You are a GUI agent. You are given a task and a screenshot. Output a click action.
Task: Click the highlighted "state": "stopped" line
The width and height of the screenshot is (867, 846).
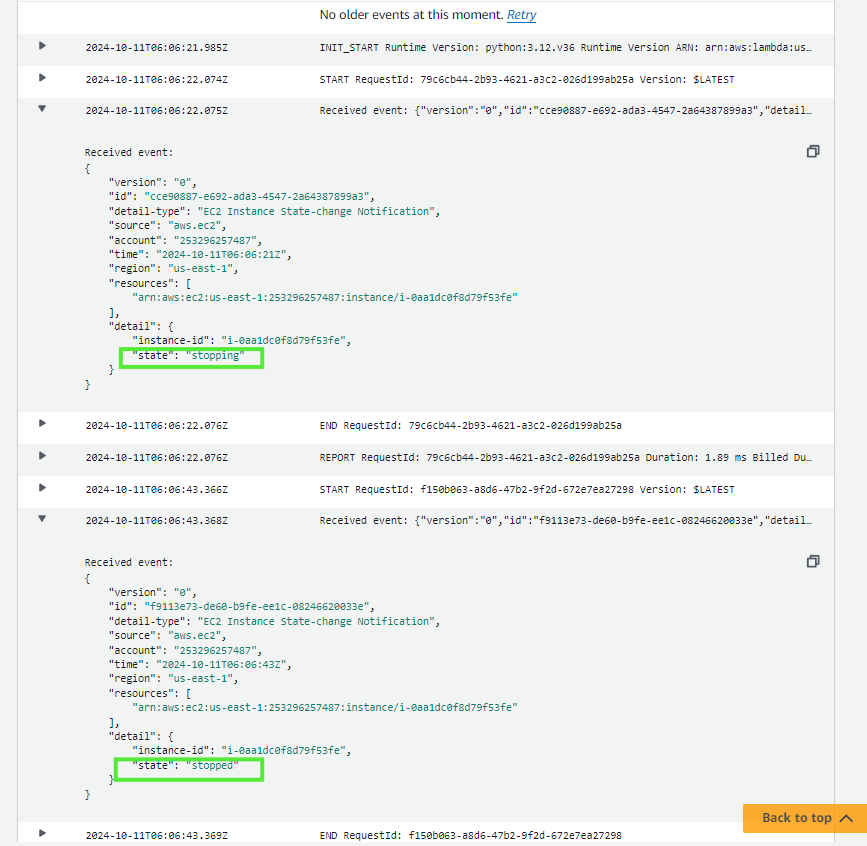point(190,766)
